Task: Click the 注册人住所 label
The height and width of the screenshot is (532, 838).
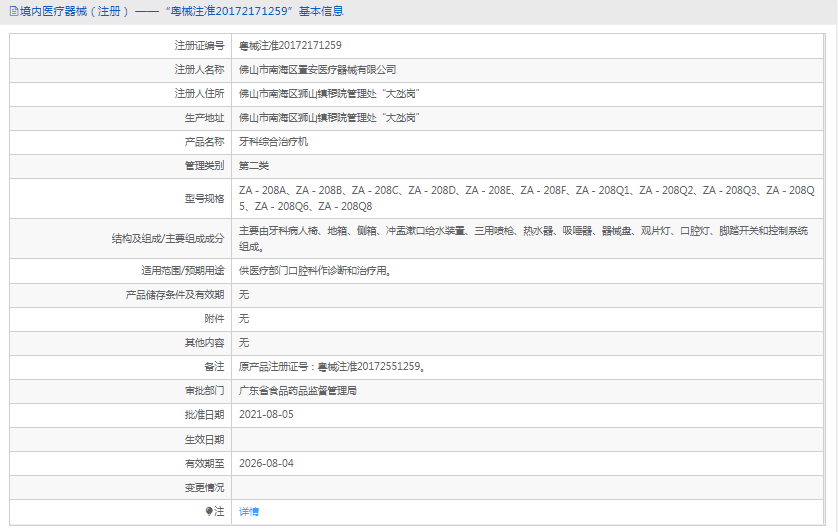Action: tap(199, 94)
